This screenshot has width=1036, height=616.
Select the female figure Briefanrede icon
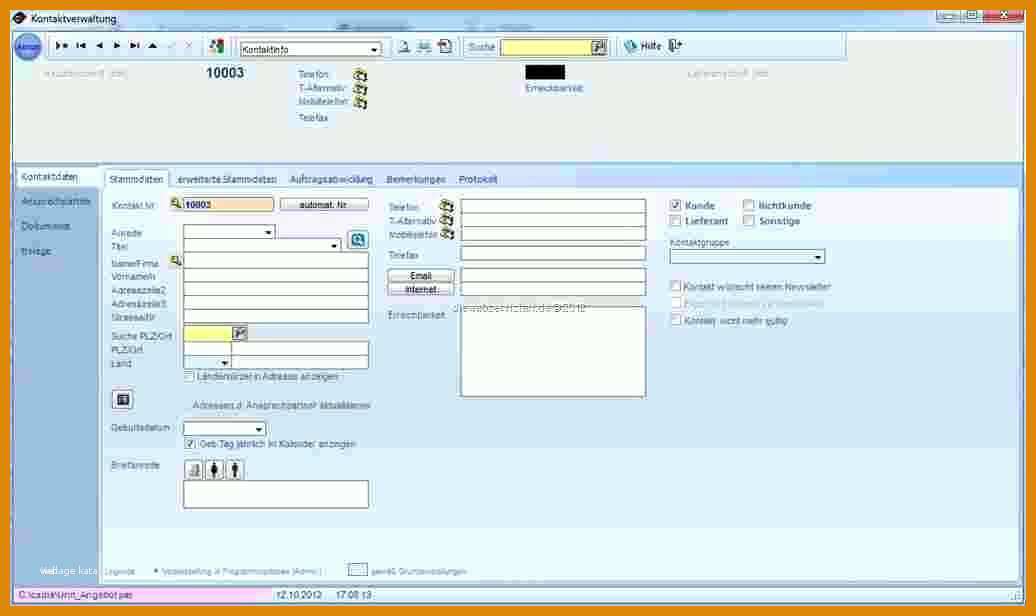(x=215, y=470)
